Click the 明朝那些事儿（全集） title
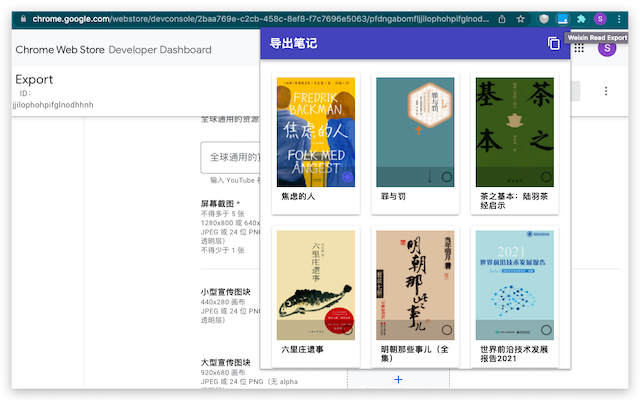The height and width of the screenshot is (400, 640). pyautogui.click(x=414, y=354)
